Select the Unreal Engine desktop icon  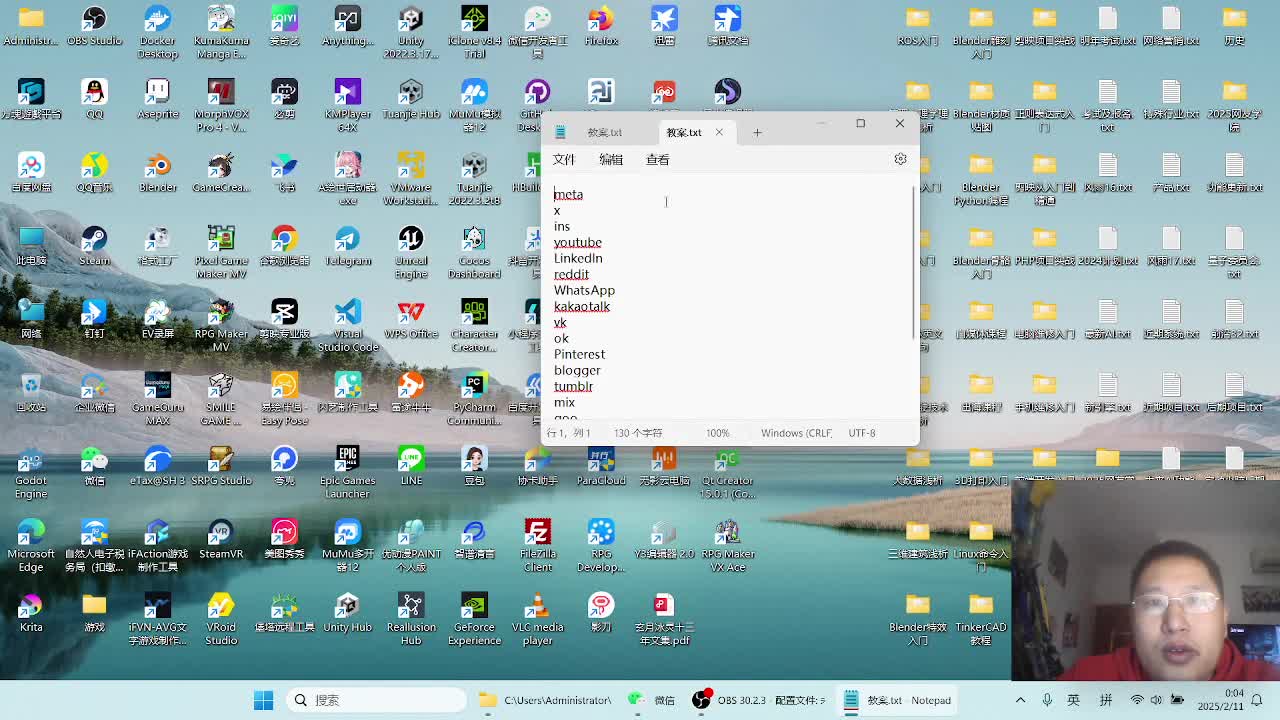pyautogui.click(x=411, y=252)
